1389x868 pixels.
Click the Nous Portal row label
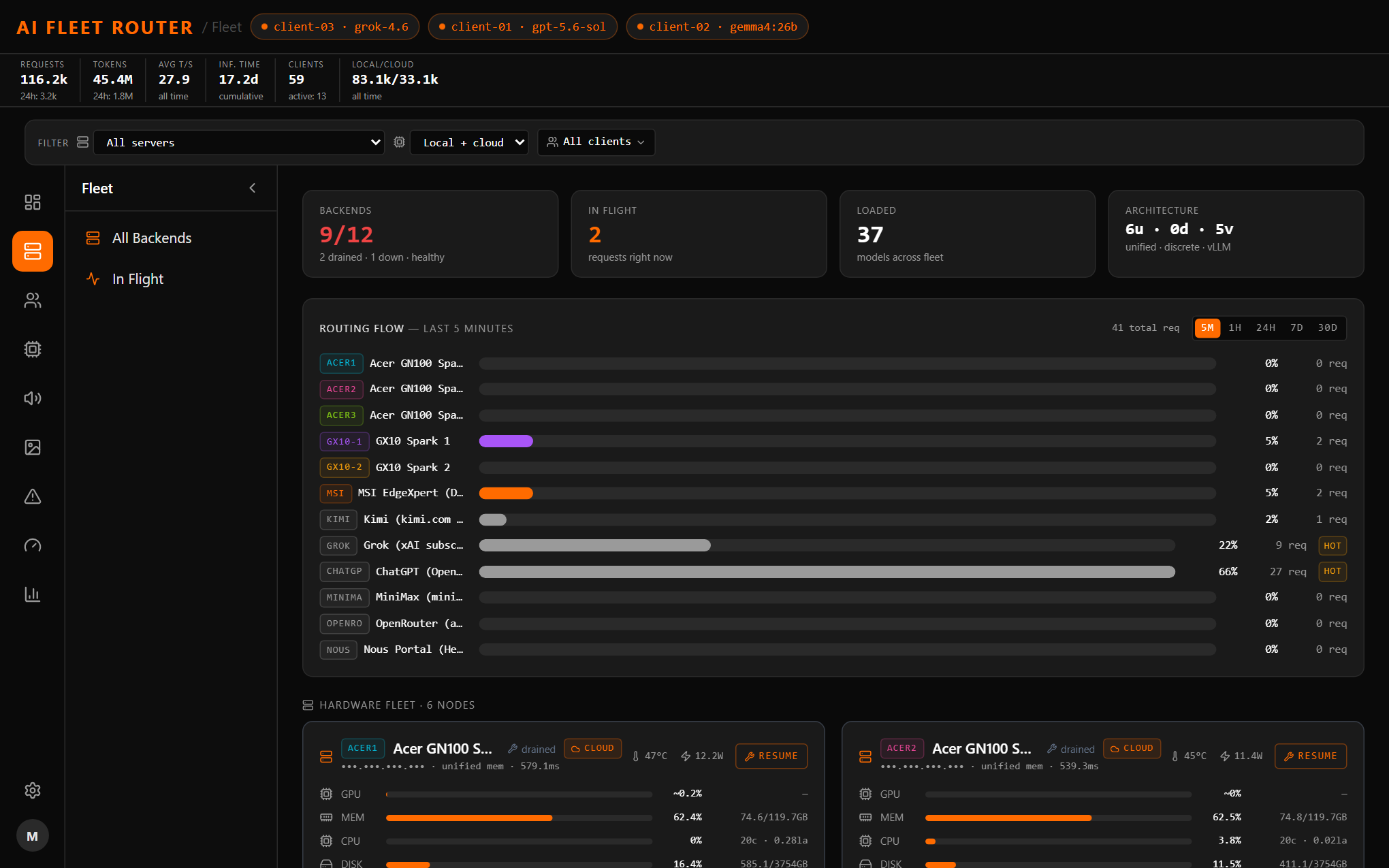pos(413,649)
